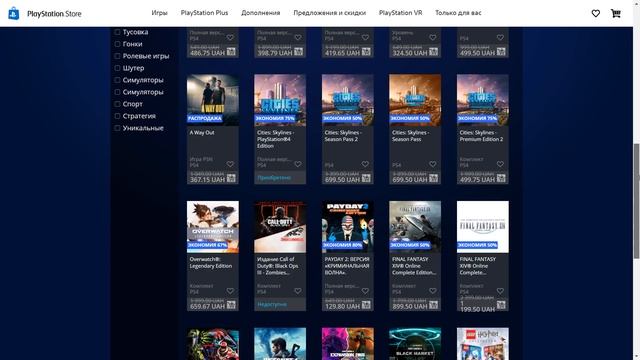The width and height of the screenshot is (640, 360).
Task: Wishlist Overwatch Legendary Edition
Action: click(x=230, y=291)
